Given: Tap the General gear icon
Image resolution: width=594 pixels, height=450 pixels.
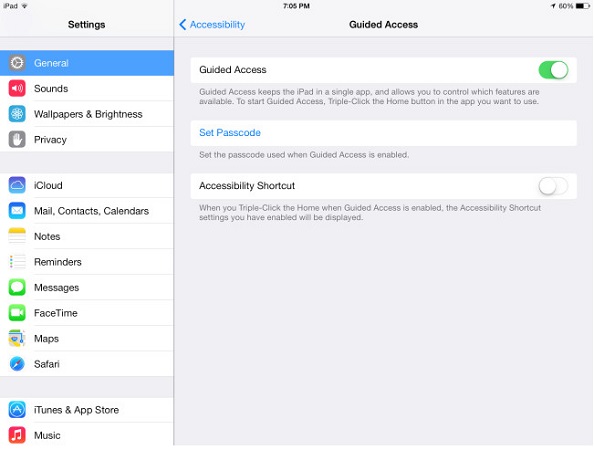Looking at the screenshot, I should pyautogui.click(x=17, y=63).
